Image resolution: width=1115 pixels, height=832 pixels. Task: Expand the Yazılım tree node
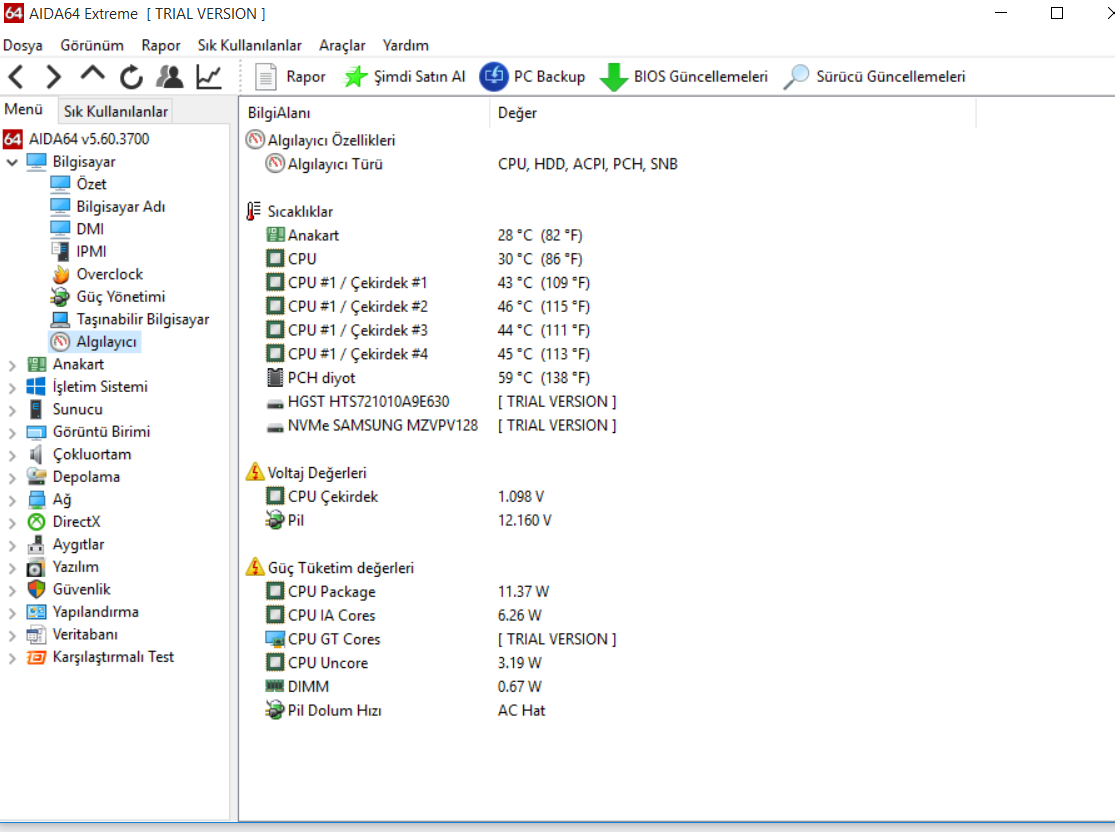tap(12, 567)
